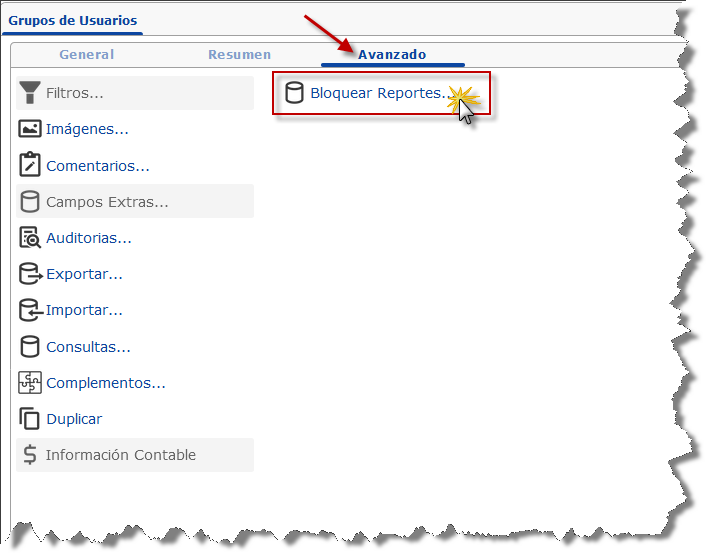Click the cylinder icon for Consultas

[30, 346]
